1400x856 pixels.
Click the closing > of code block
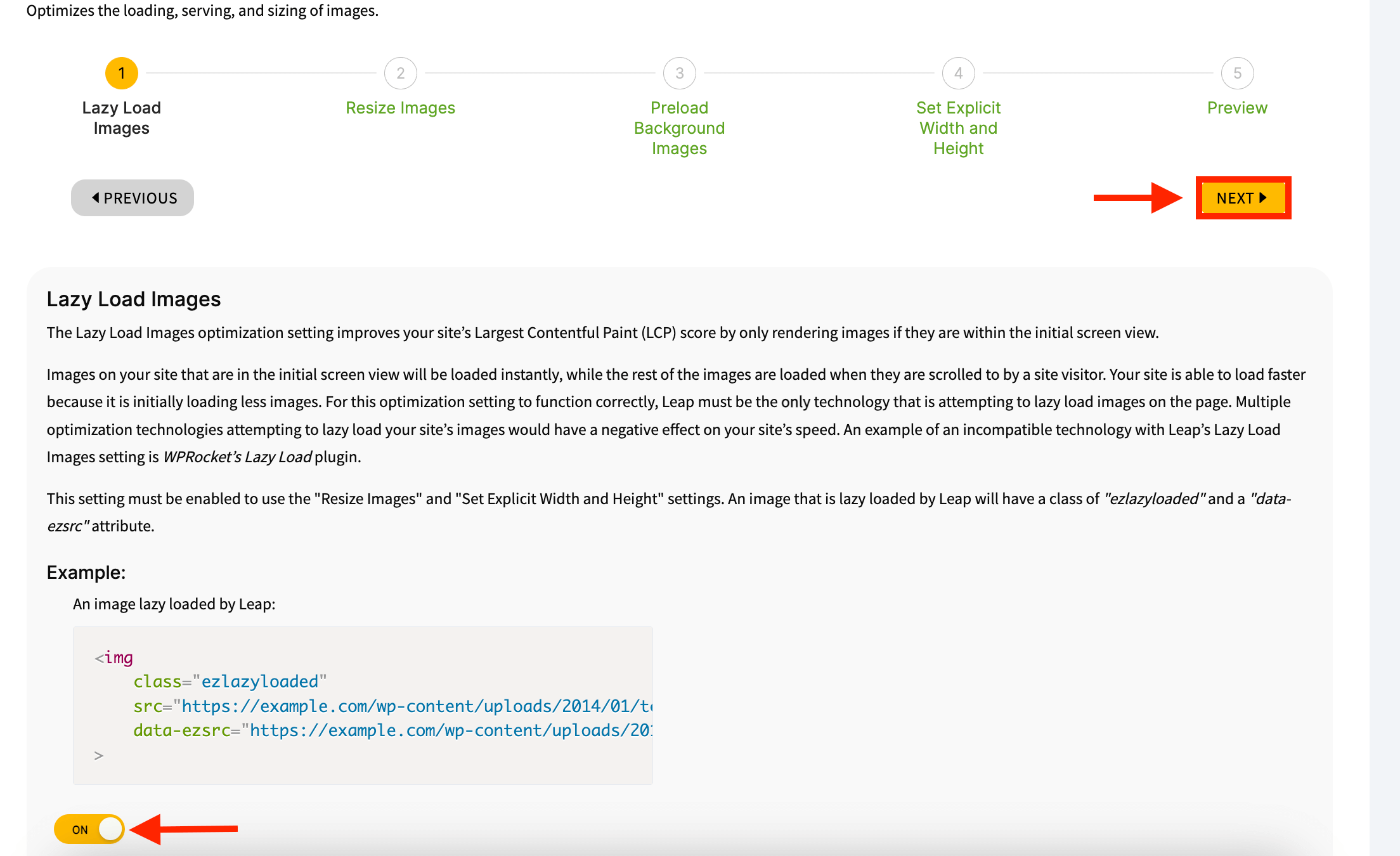(x=99, y=755)
